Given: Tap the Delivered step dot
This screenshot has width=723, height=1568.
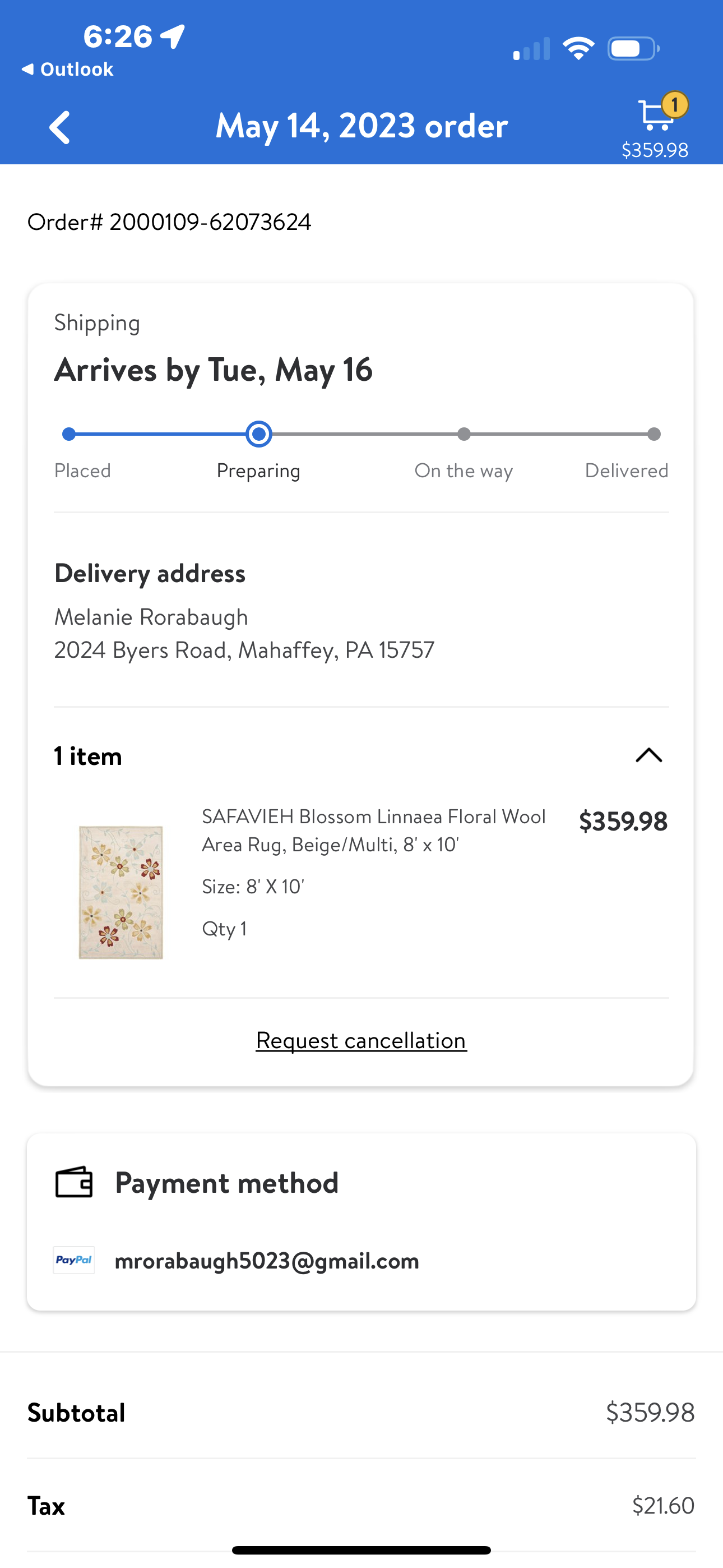Looking at the screenshot, I should coord(654,434).
